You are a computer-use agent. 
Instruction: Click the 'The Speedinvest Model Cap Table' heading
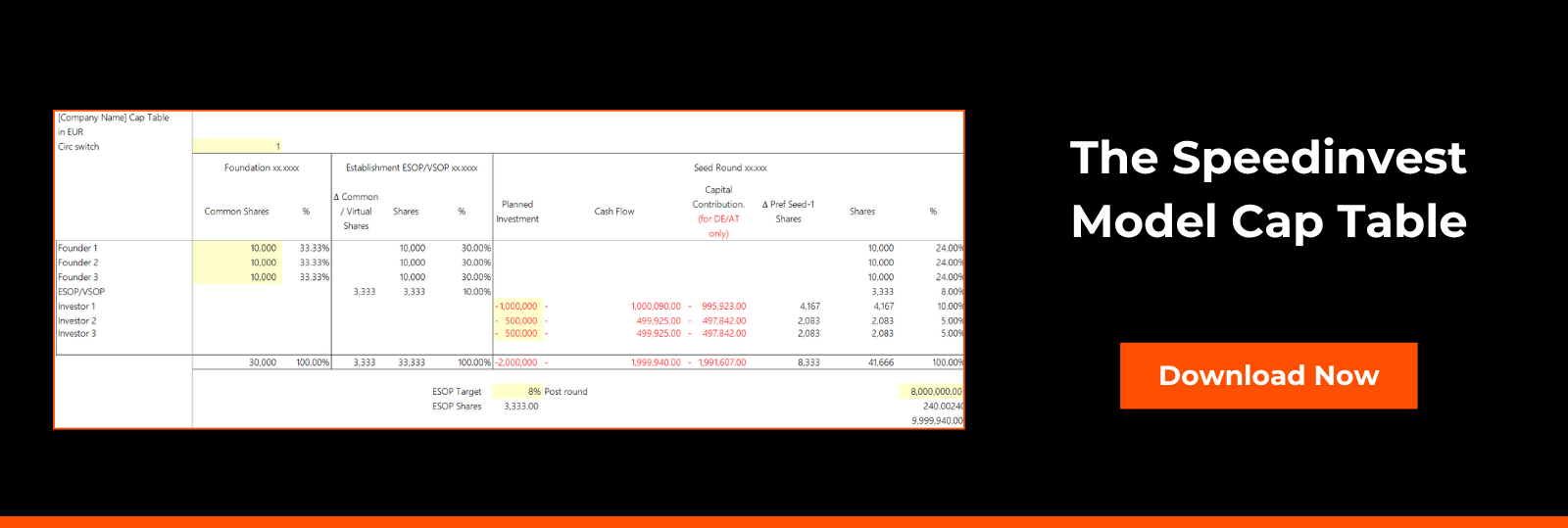(1268, 189)
